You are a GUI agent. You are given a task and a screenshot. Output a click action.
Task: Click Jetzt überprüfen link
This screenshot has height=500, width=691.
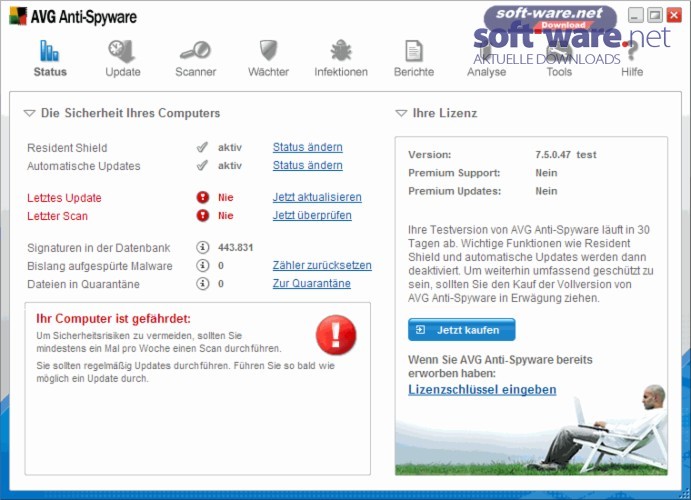coord(312,215)
